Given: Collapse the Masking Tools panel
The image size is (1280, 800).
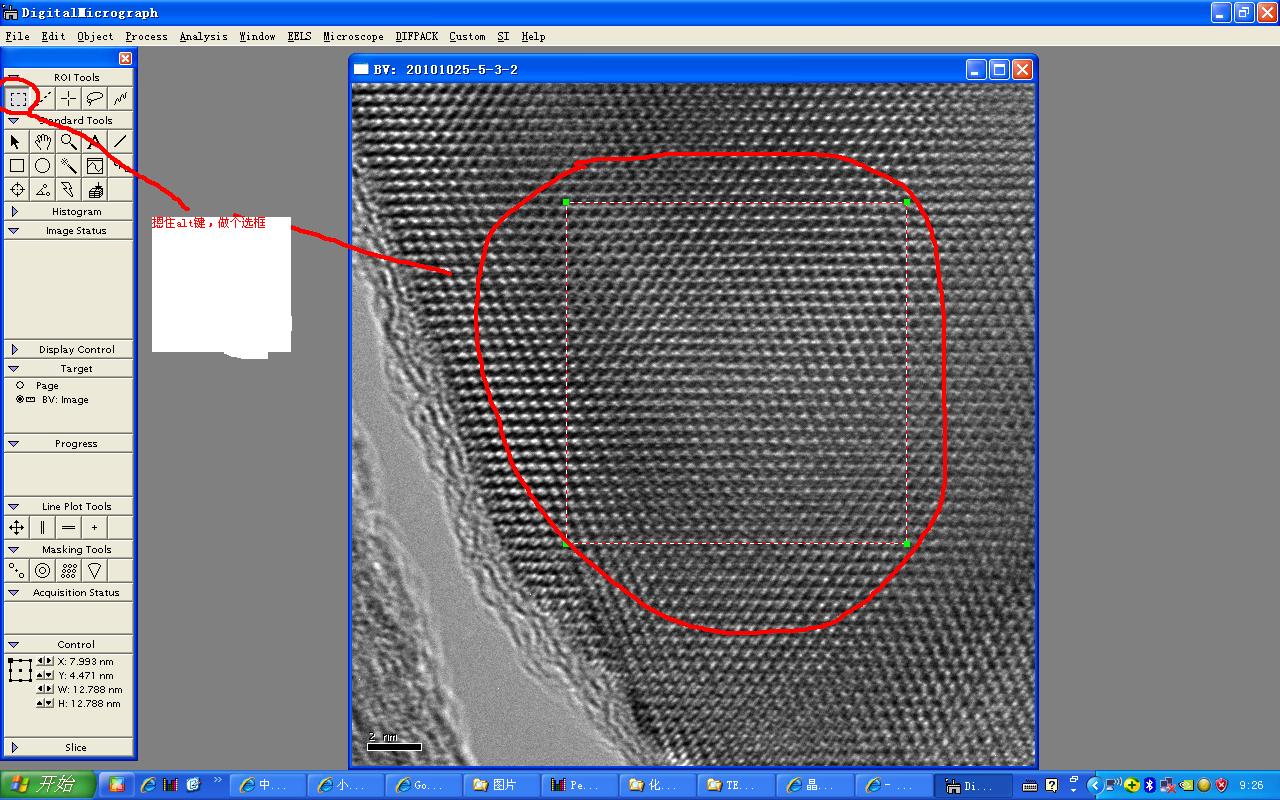Looking at the screenshot, I should pos(14,550).
